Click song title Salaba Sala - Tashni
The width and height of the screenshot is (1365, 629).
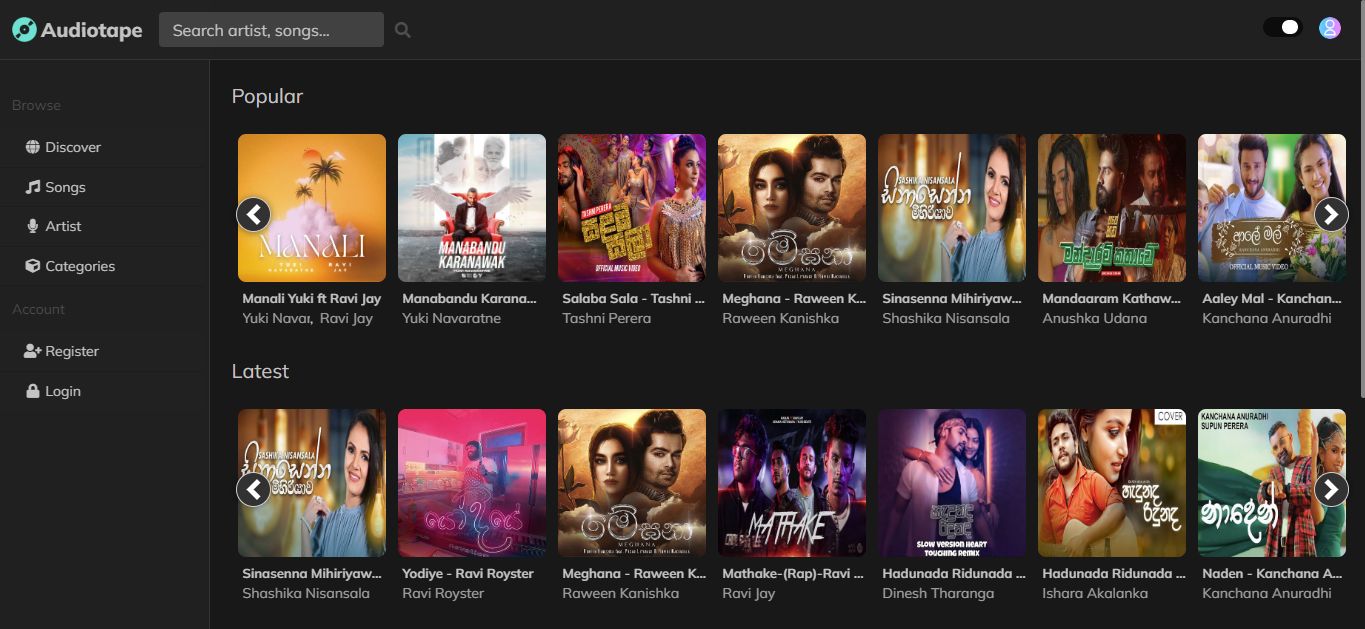(633, 298)
